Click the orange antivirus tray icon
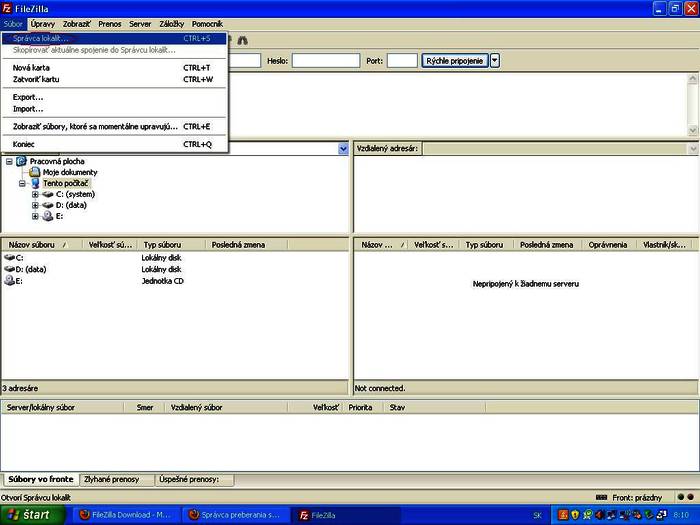700x525 pixels. pyautogui.click(x=563, y=515)
